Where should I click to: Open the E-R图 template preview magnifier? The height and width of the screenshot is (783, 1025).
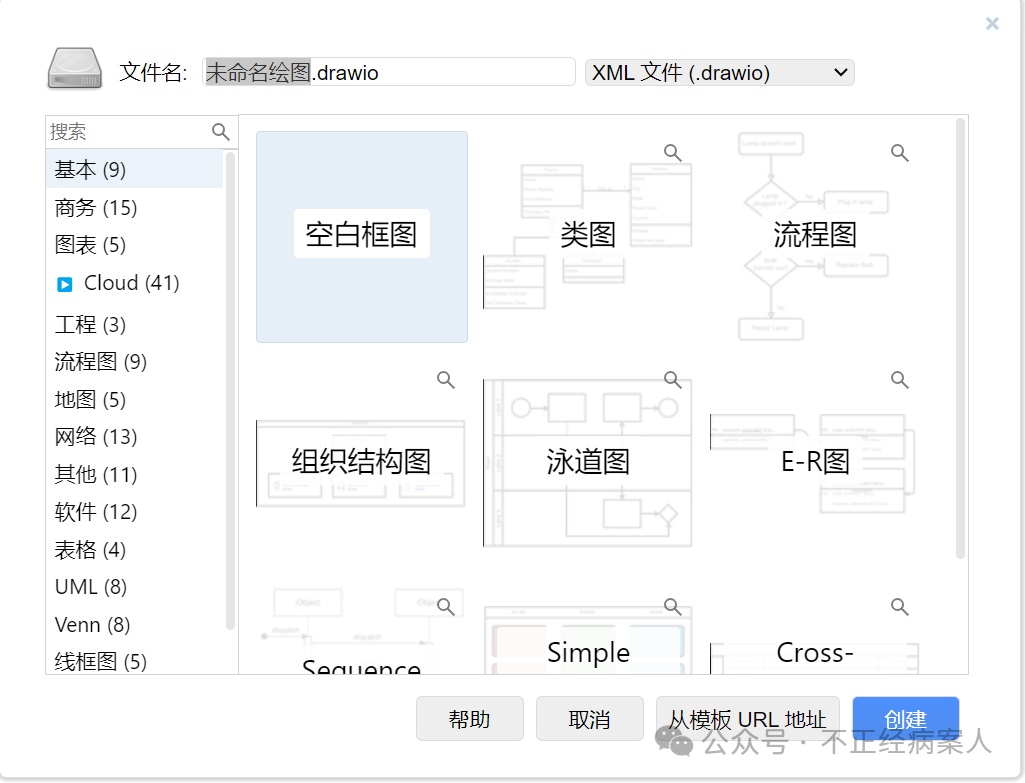pyautogui.click(x=898, y=379)
